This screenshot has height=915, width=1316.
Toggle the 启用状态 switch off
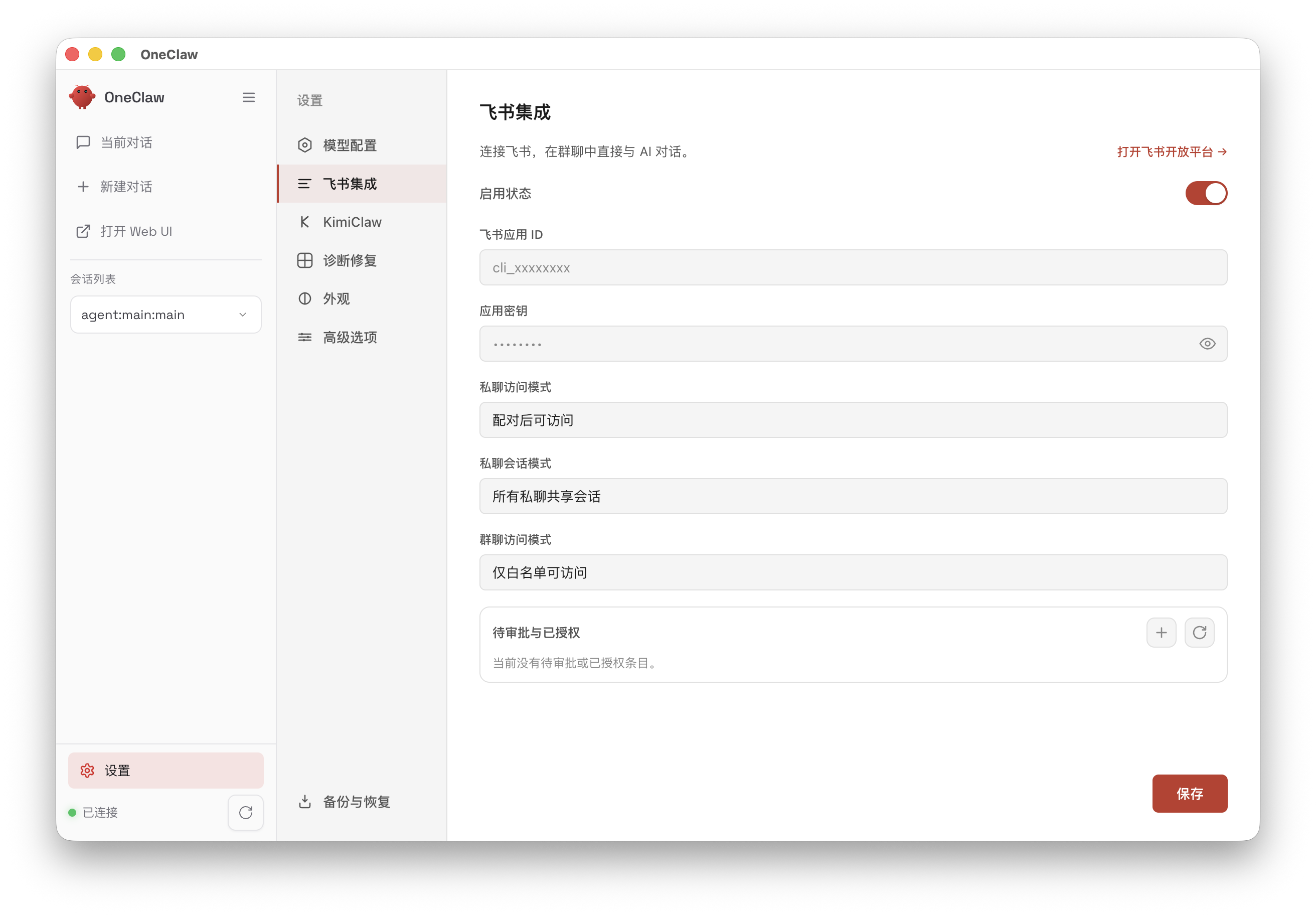pyautogui.click(x=1206, y=193)
